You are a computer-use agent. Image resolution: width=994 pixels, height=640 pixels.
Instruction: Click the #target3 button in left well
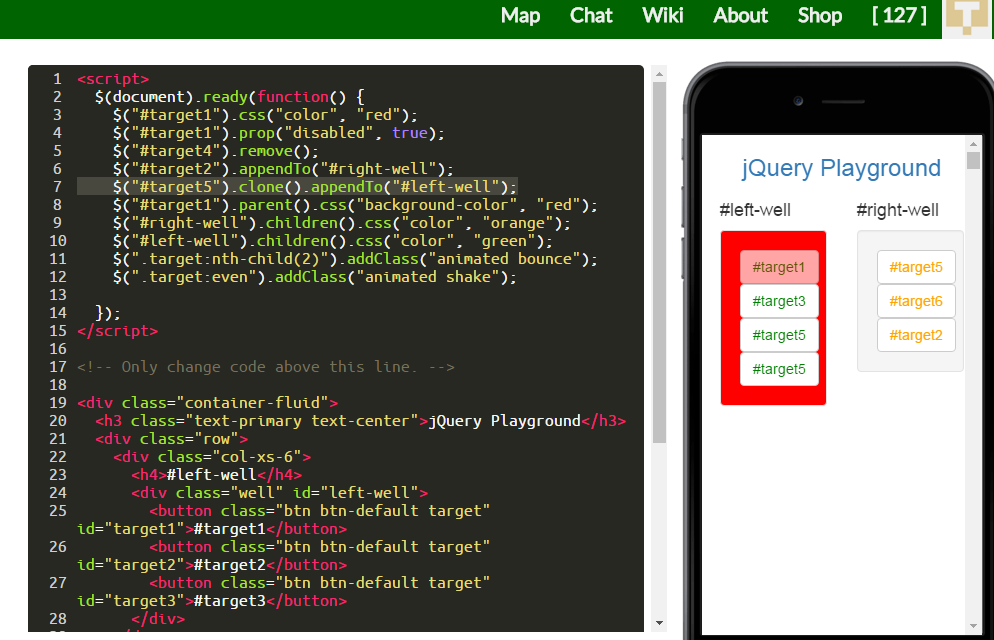tap(779, 301)
